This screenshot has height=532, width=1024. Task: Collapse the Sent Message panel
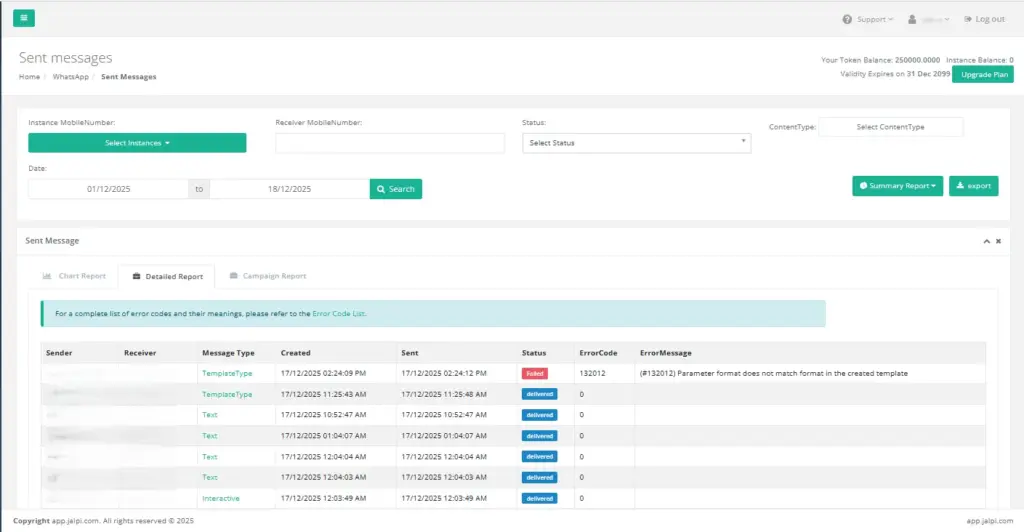[986, 241]
